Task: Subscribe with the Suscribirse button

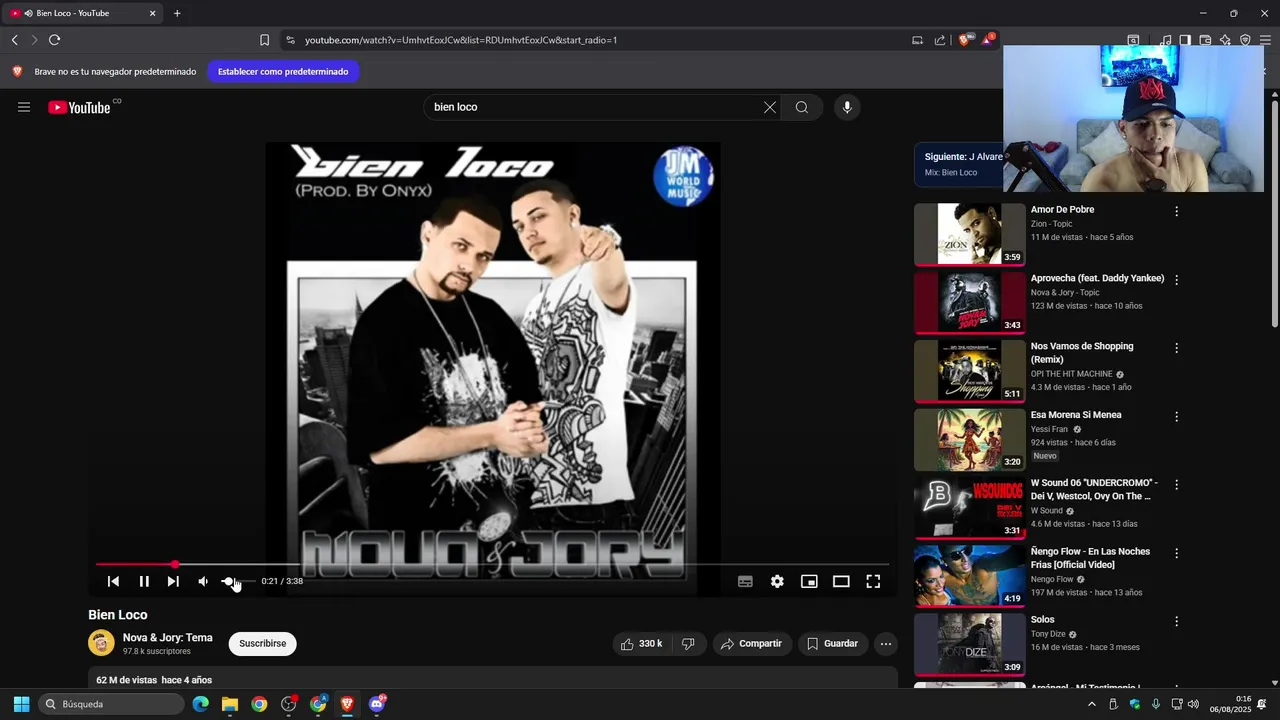Action: [263, 644]
